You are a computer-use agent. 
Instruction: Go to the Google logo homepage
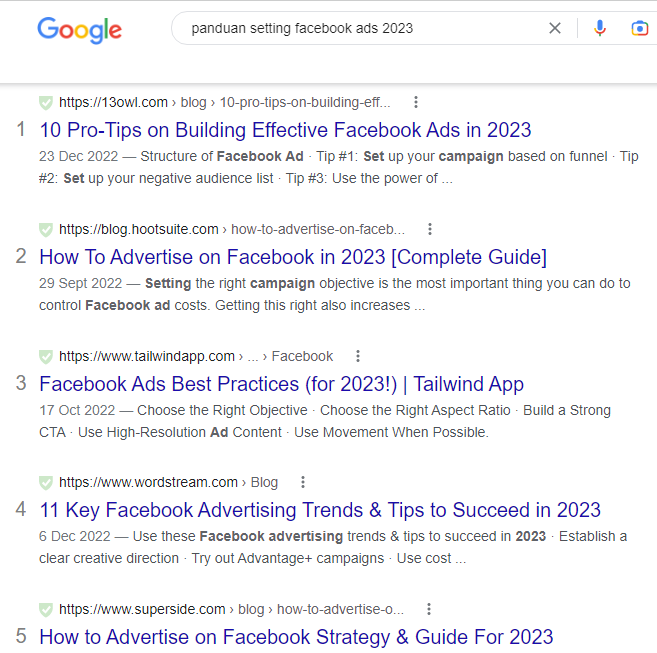tap(80, 30)
